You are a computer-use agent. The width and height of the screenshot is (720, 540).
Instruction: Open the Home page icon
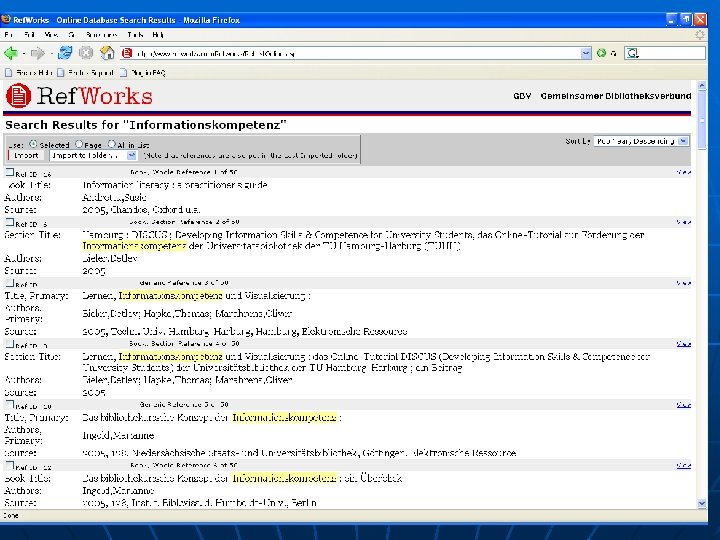pyautogui.click(x=107, y=53)
